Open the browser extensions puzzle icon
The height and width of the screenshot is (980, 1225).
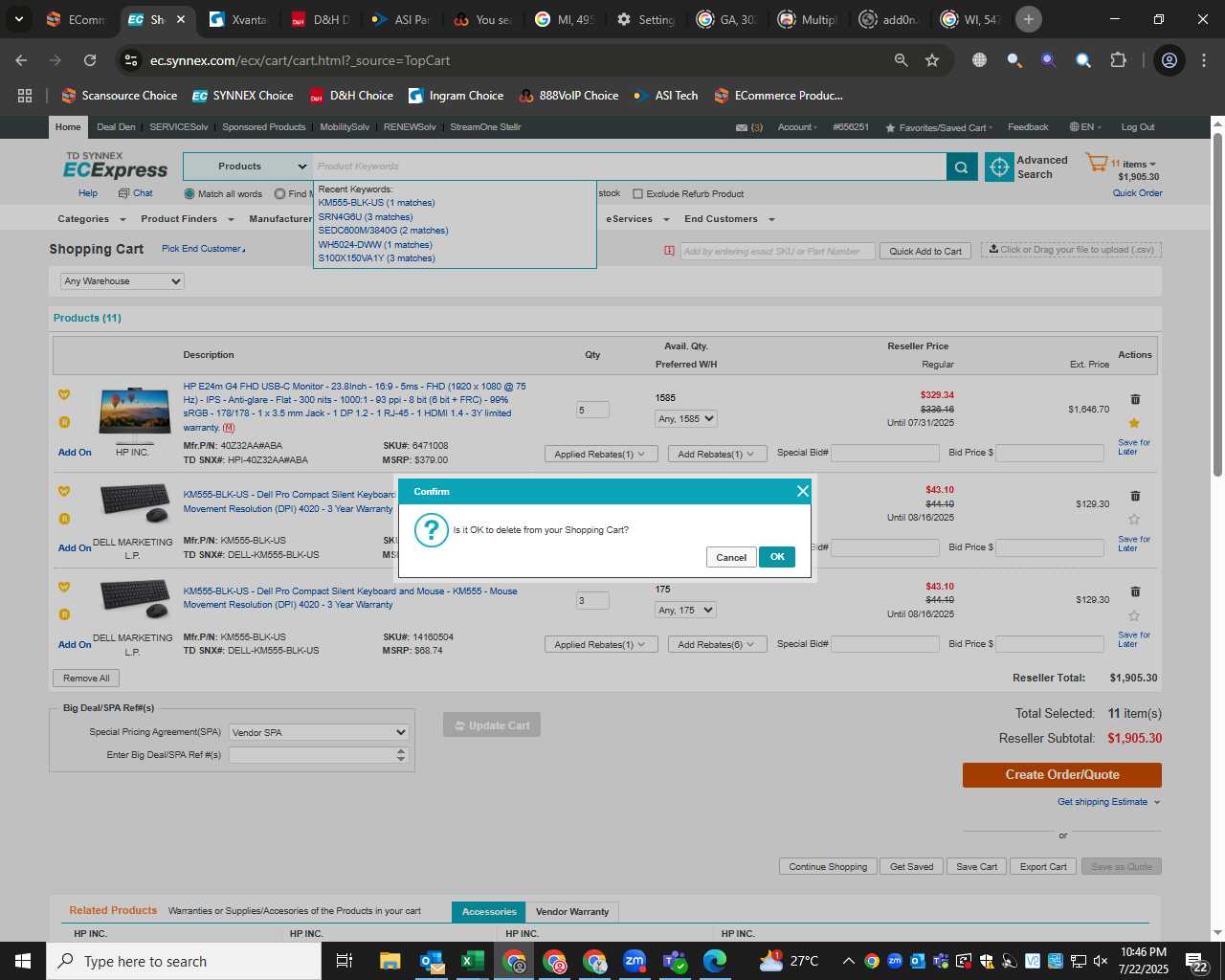(x=1118, y=60)
